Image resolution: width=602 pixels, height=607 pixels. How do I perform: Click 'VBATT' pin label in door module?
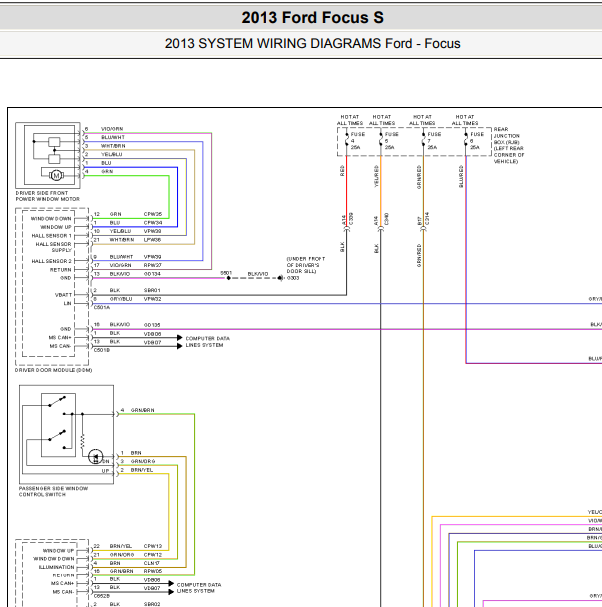[63, 295]
